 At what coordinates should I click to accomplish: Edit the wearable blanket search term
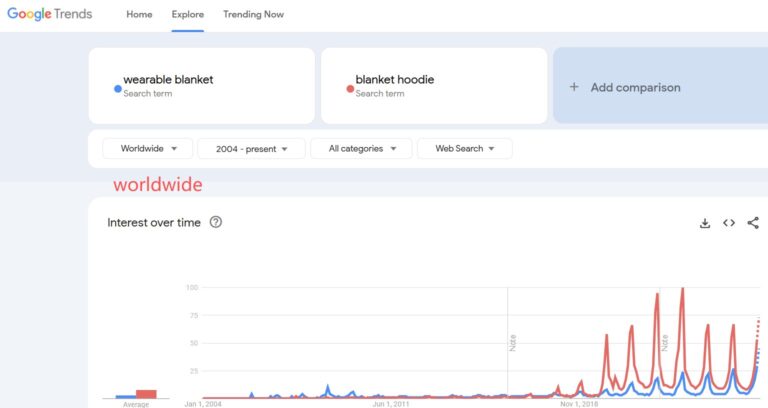pos(168,80)
